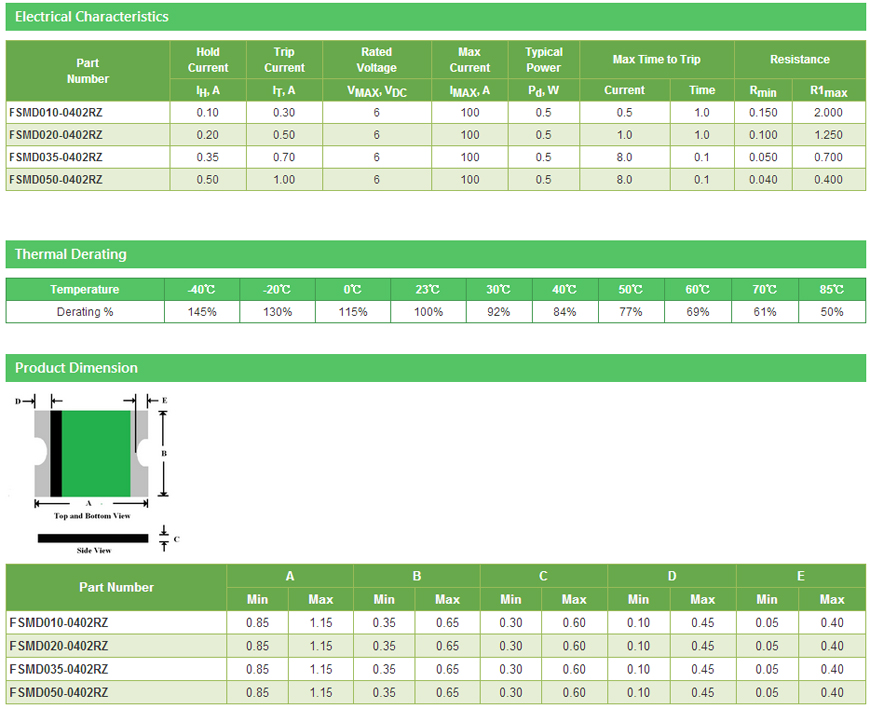Click the Rmin sub-header

click(763, 91)
